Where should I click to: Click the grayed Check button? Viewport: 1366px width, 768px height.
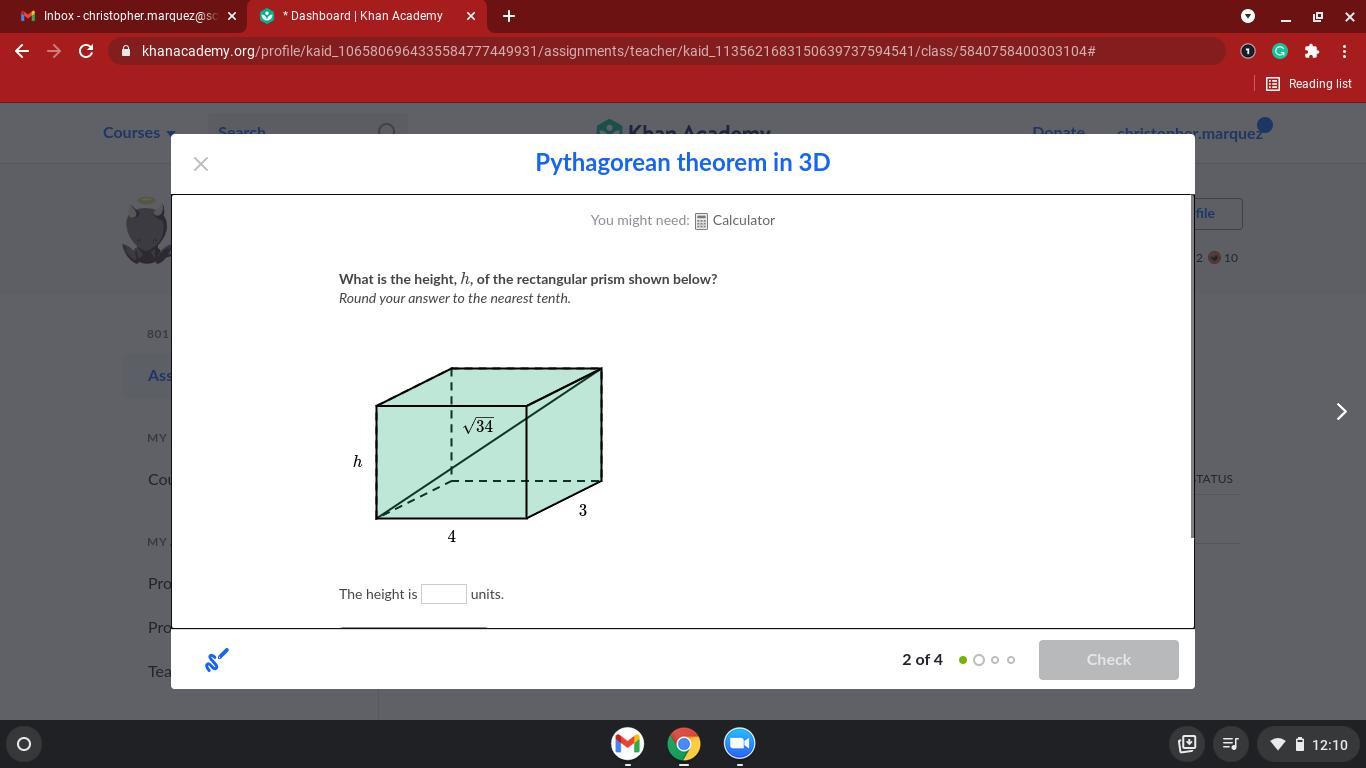click(x=1108, y=660)
